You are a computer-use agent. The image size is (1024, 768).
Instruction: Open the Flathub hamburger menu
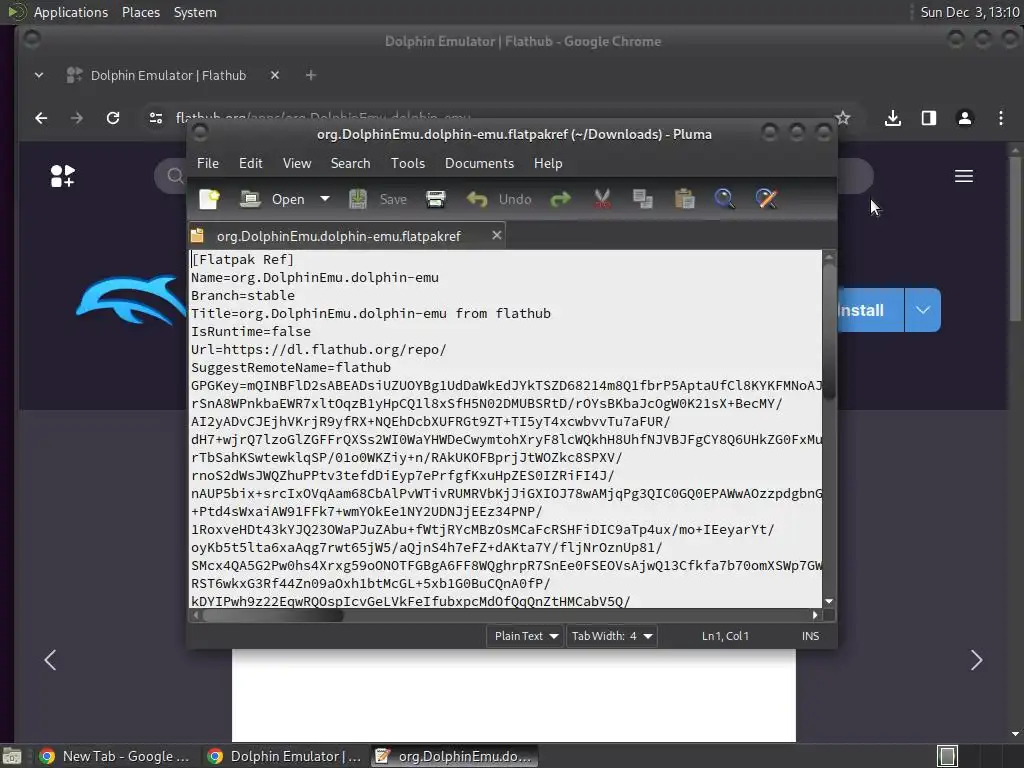tap(964, 176)
